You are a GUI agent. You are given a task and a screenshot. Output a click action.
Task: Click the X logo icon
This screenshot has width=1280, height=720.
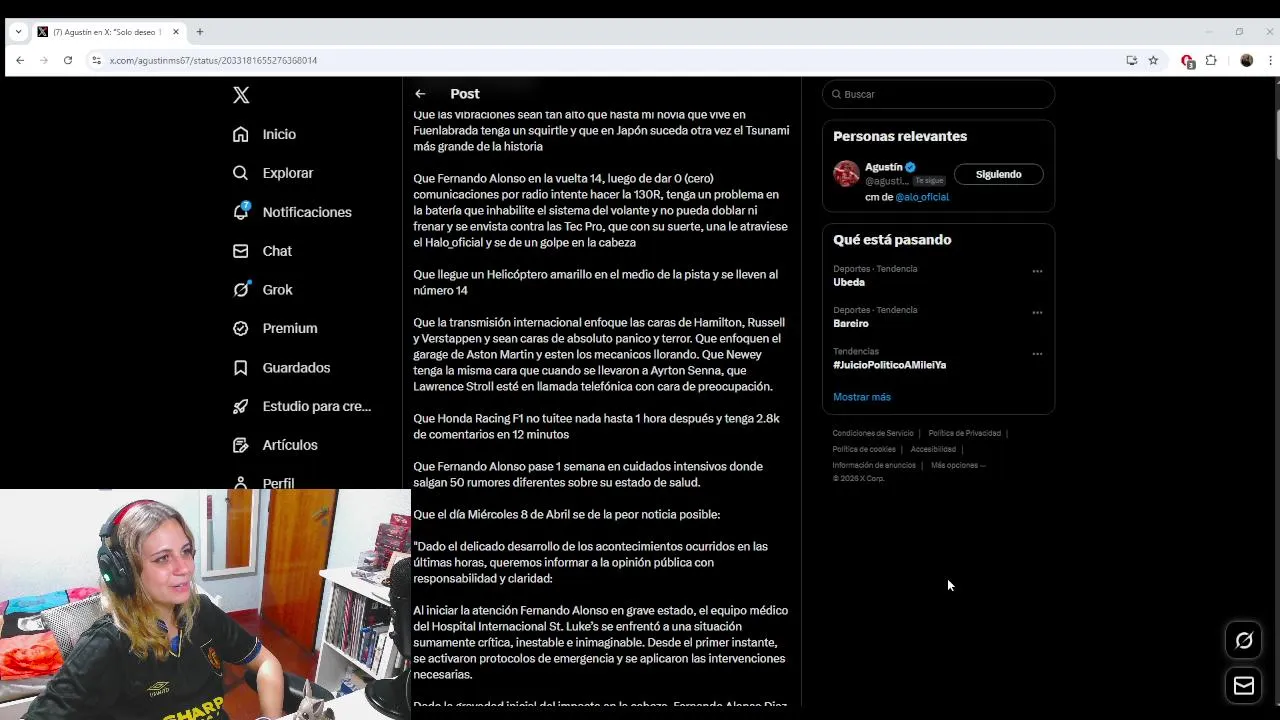[x=241, y=95]
